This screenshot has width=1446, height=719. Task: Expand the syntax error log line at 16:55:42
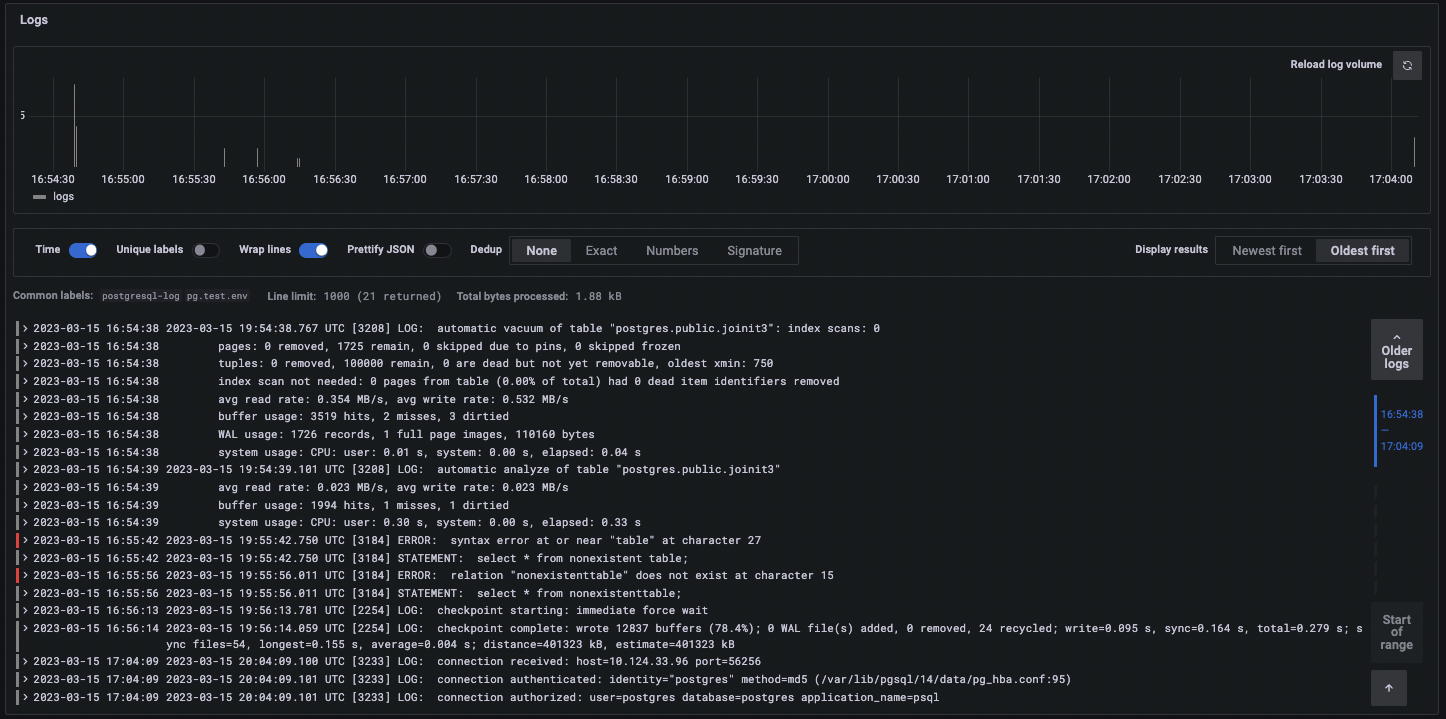[x=26, y=541]
